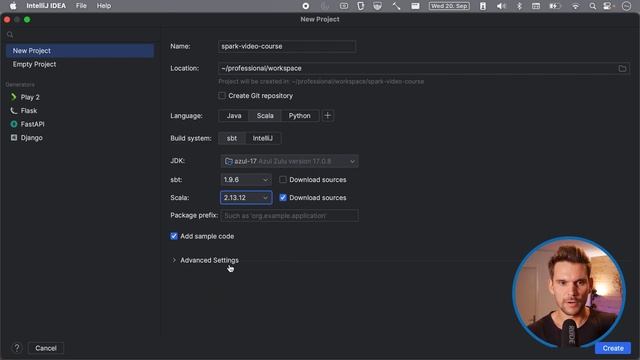
Task: Click the Play 2 generator icon
Action: pyautogui.click(x=13, y=97)
